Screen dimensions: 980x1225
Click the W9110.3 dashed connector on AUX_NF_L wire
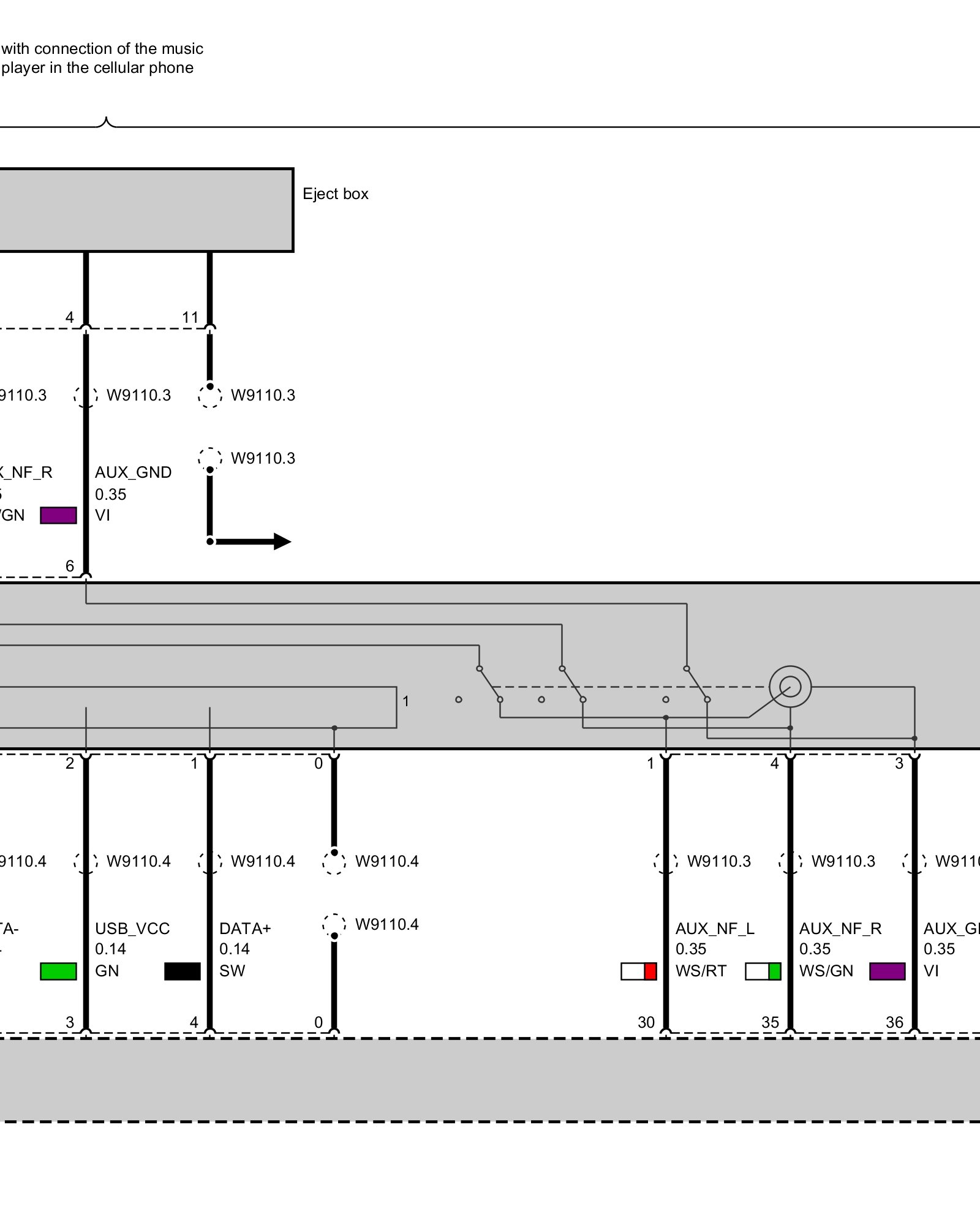pos(666,862)
